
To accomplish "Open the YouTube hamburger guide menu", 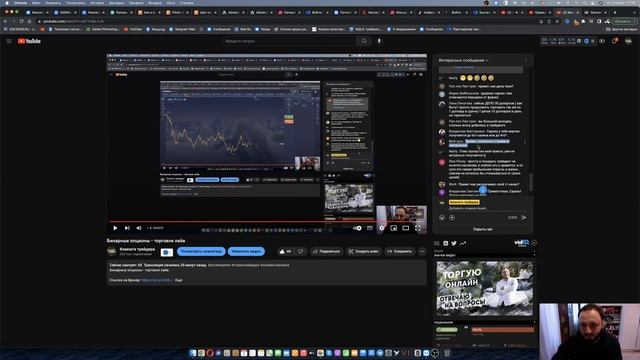I will 9,41.
